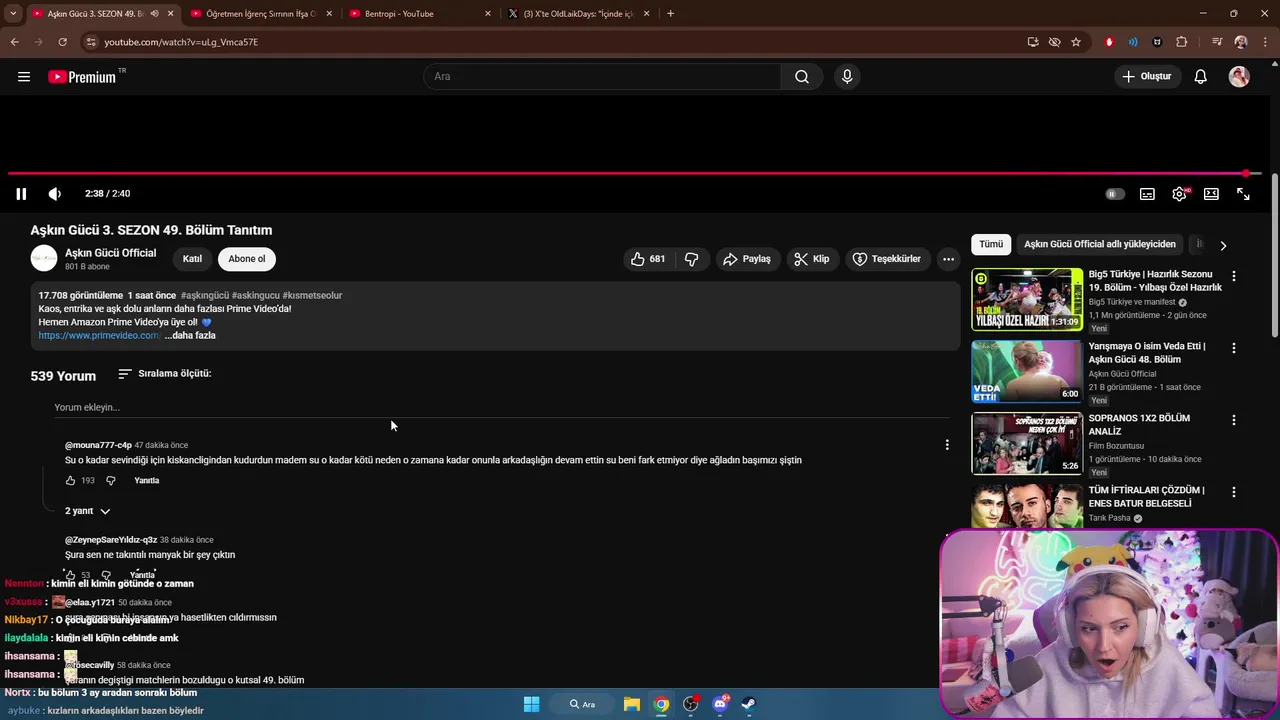Switch to X'te OldLaikDays browser tab

579,14
